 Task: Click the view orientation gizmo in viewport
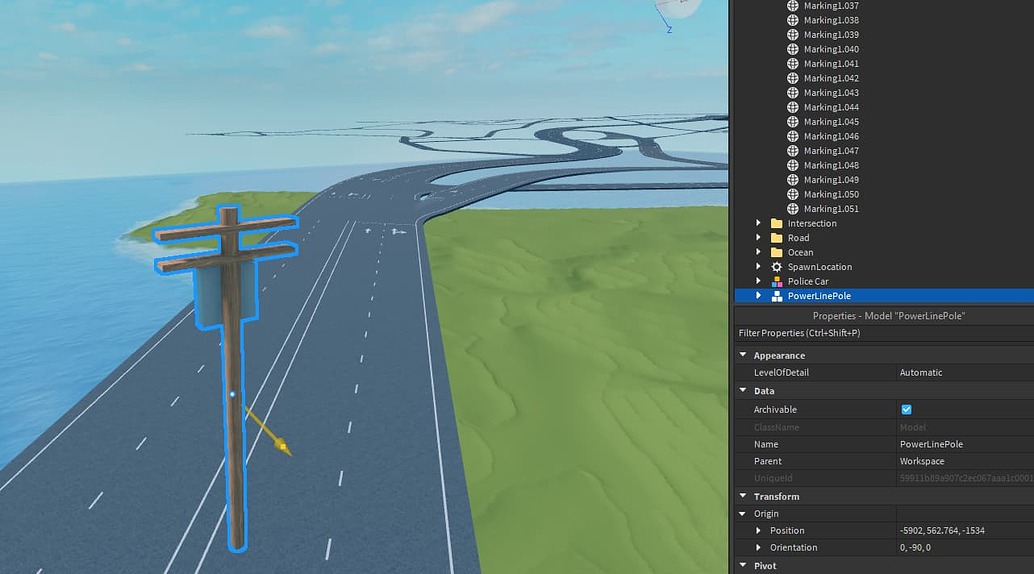point(678,10)
